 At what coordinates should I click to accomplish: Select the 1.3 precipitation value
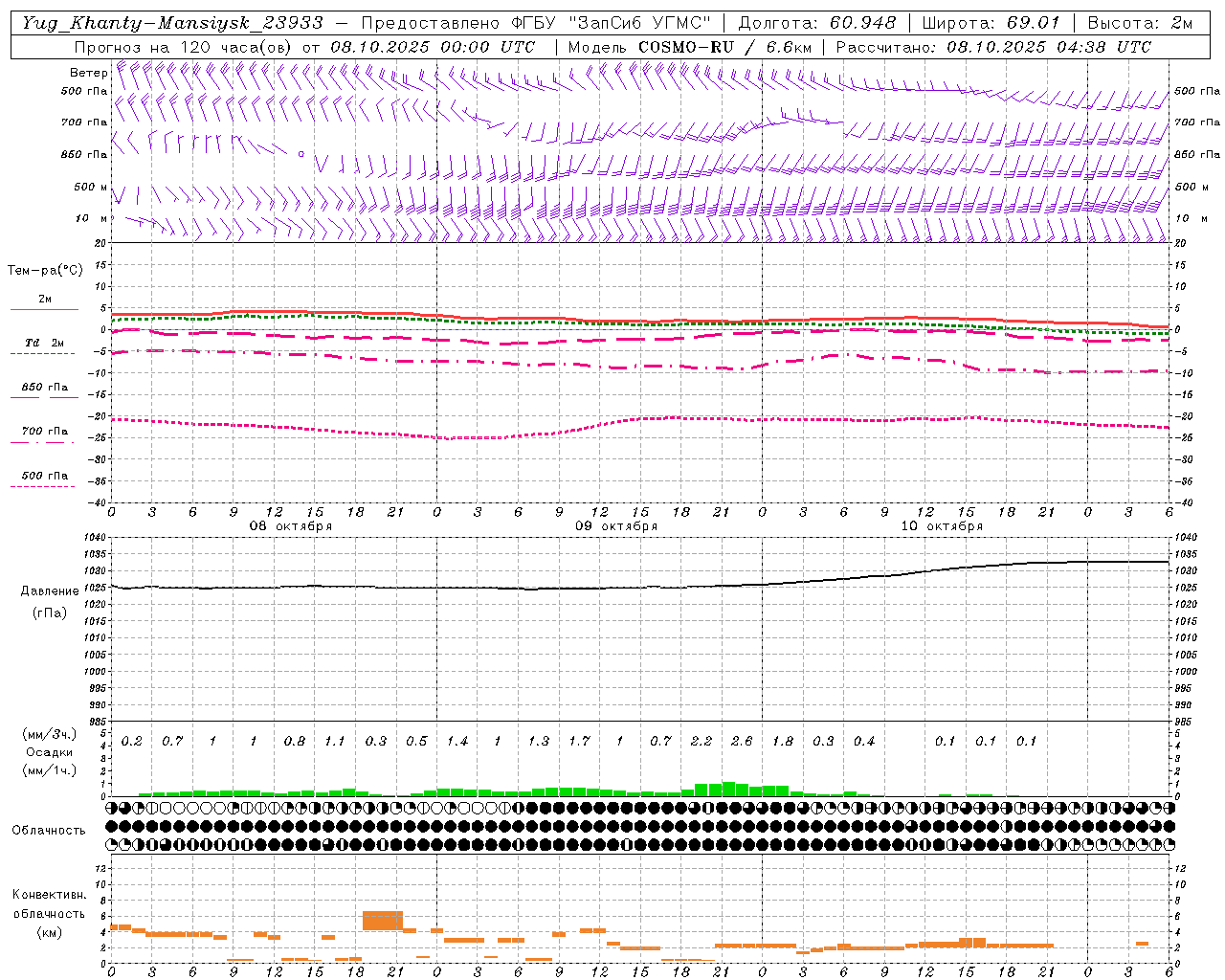[539, 742]
